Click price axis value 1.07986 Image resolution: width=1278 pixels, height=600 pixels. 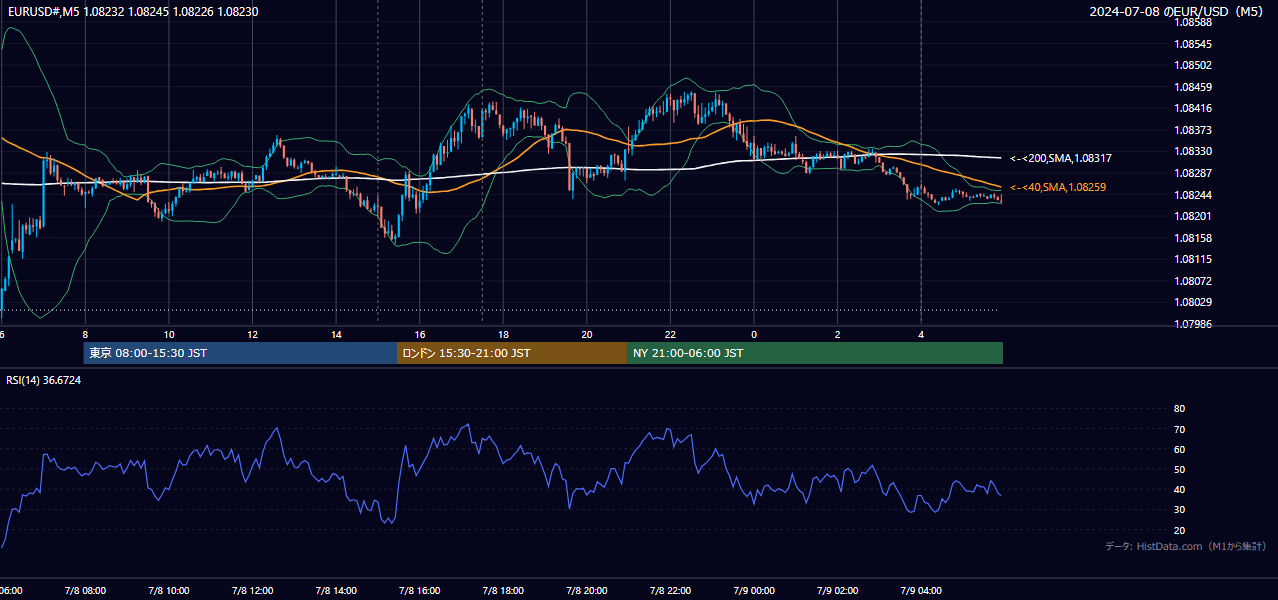[x=1192, y=324]
